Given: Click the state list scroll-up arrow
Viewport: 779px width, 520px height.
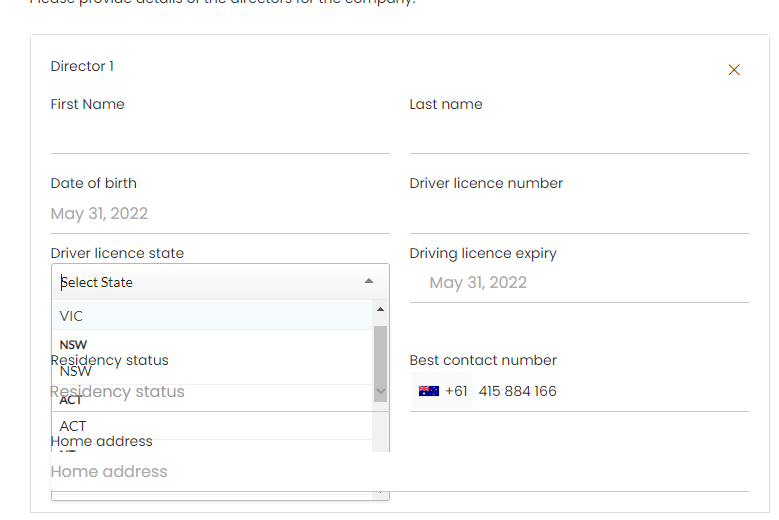Looking at the screenshot, I should (380, 309).
